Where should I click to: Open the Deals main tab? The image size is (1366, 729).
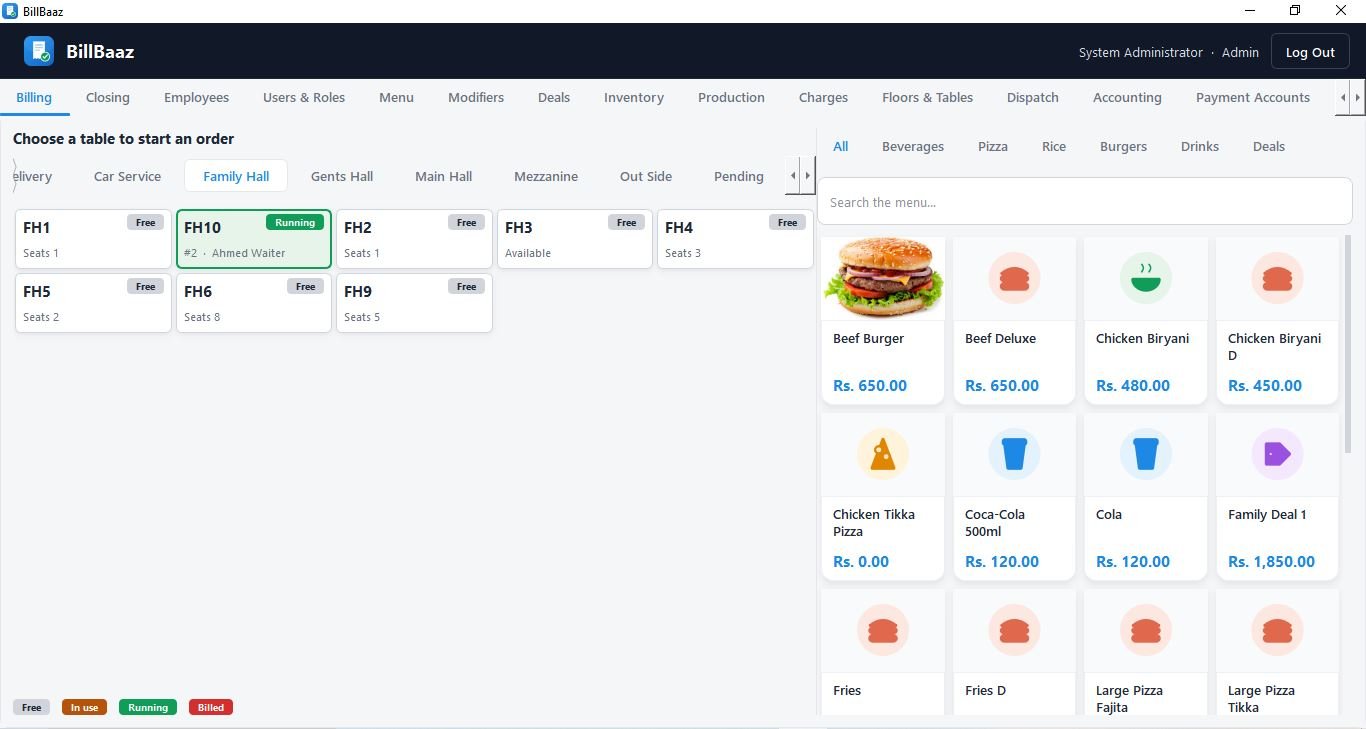pos(554,97)
